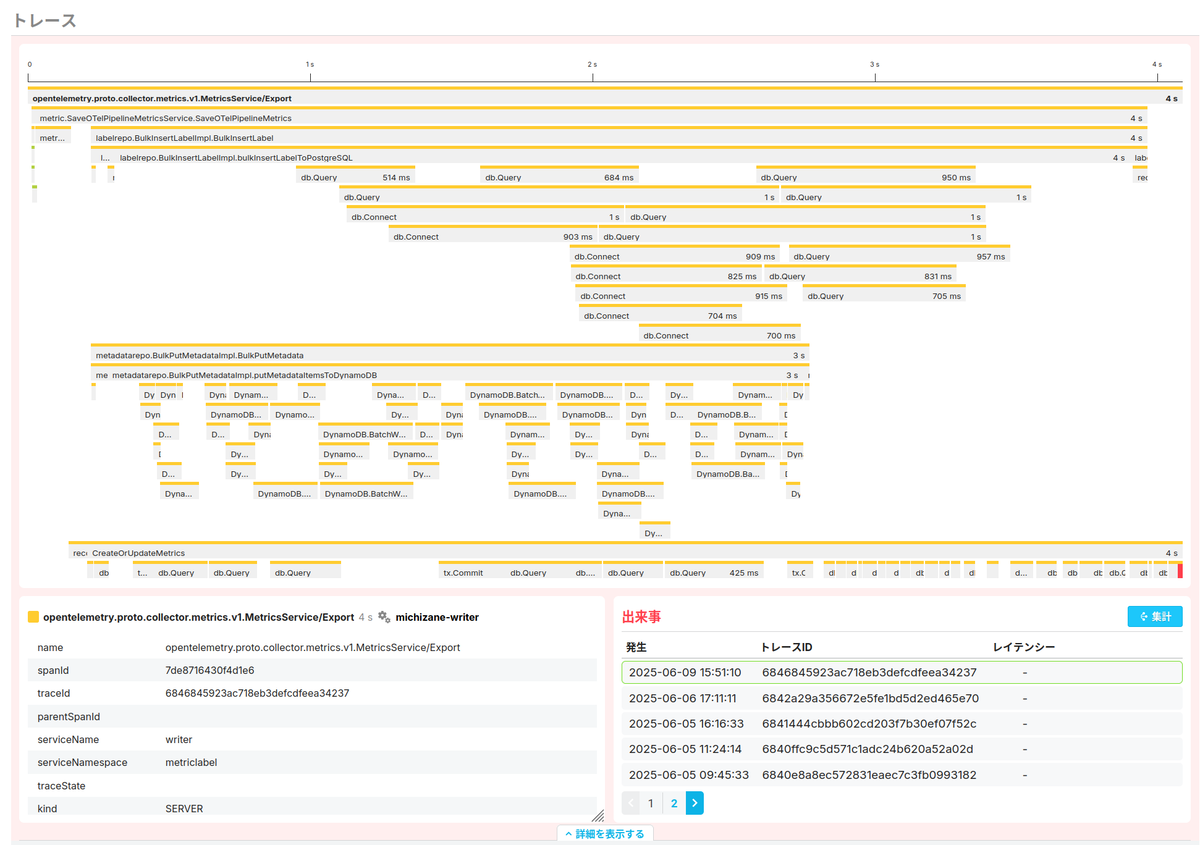The image size is (1200, 845).
Task: Click the トレース section heading
Action: tap(44, 20)
